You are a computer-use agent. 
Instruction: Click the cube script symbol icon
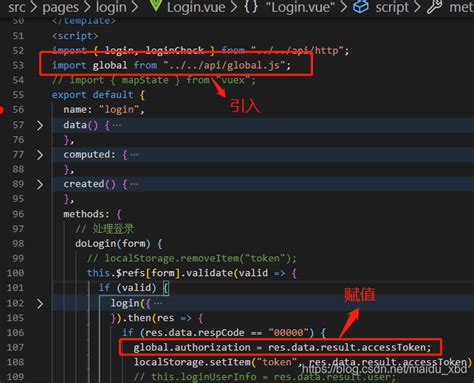click(361, 7)
